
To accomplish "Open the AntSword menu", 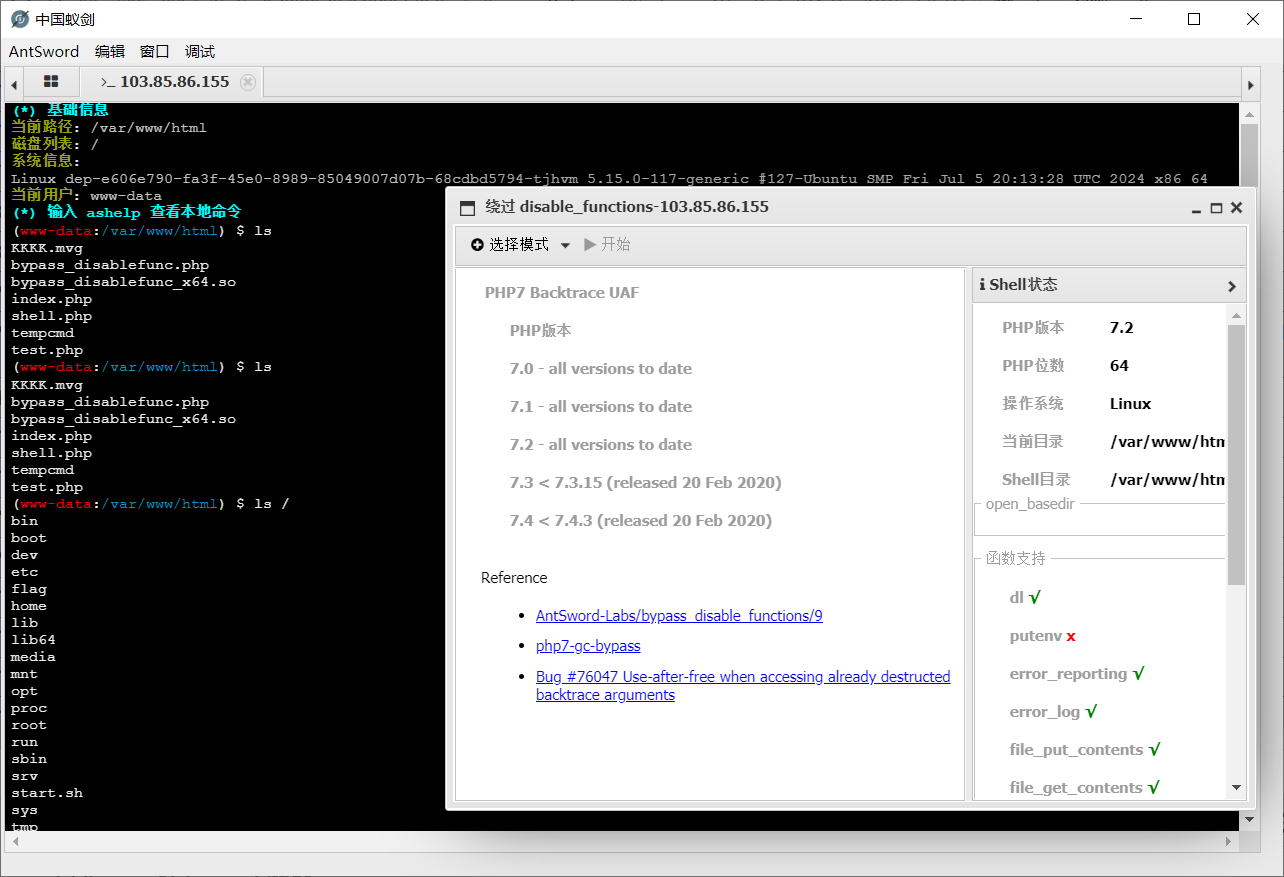I will click(44, 52).
